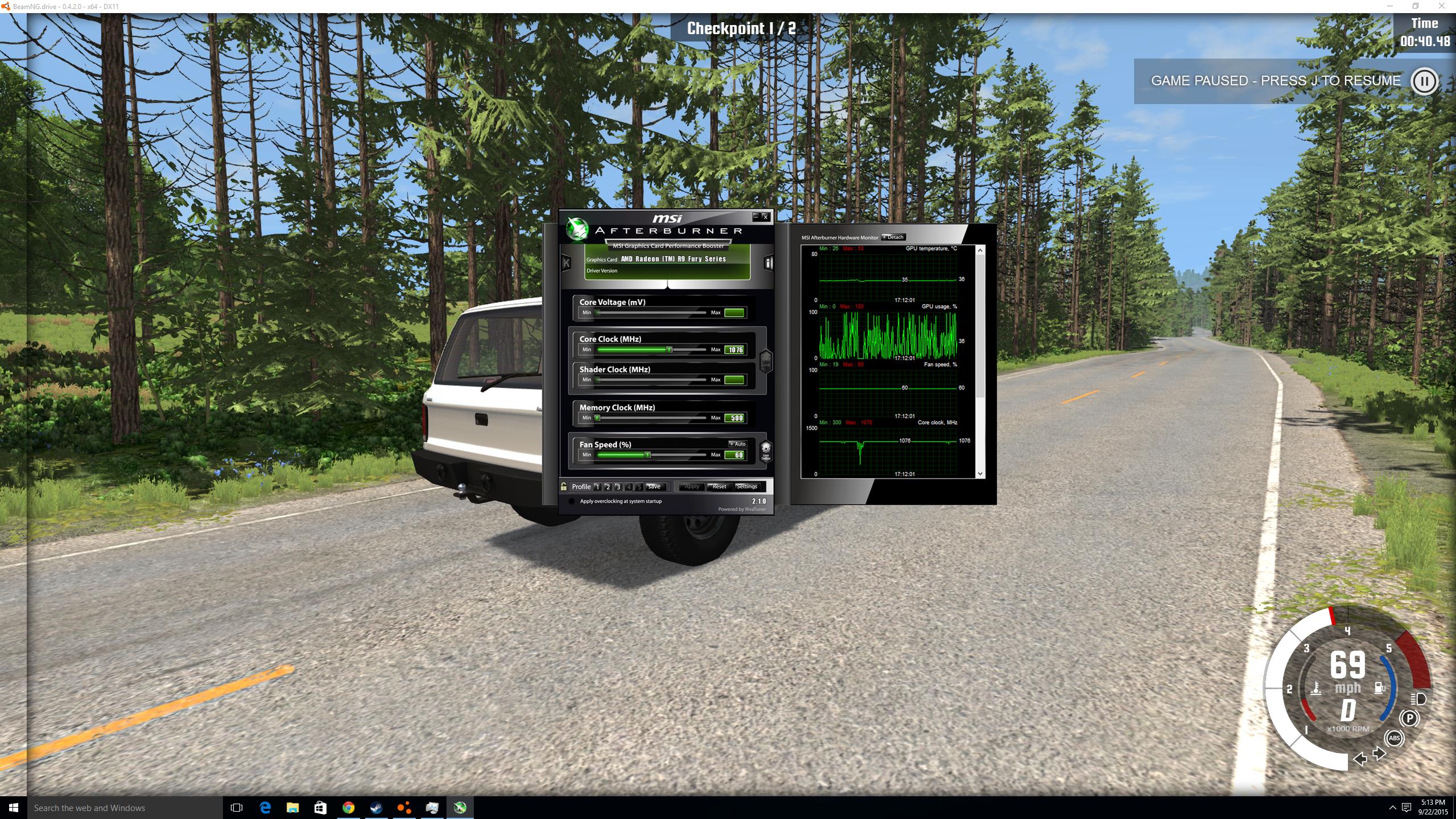Open File Explorer from the taskbar
Image resolution: width=1456 pixels, height=819 pixels.
point(292,808)
